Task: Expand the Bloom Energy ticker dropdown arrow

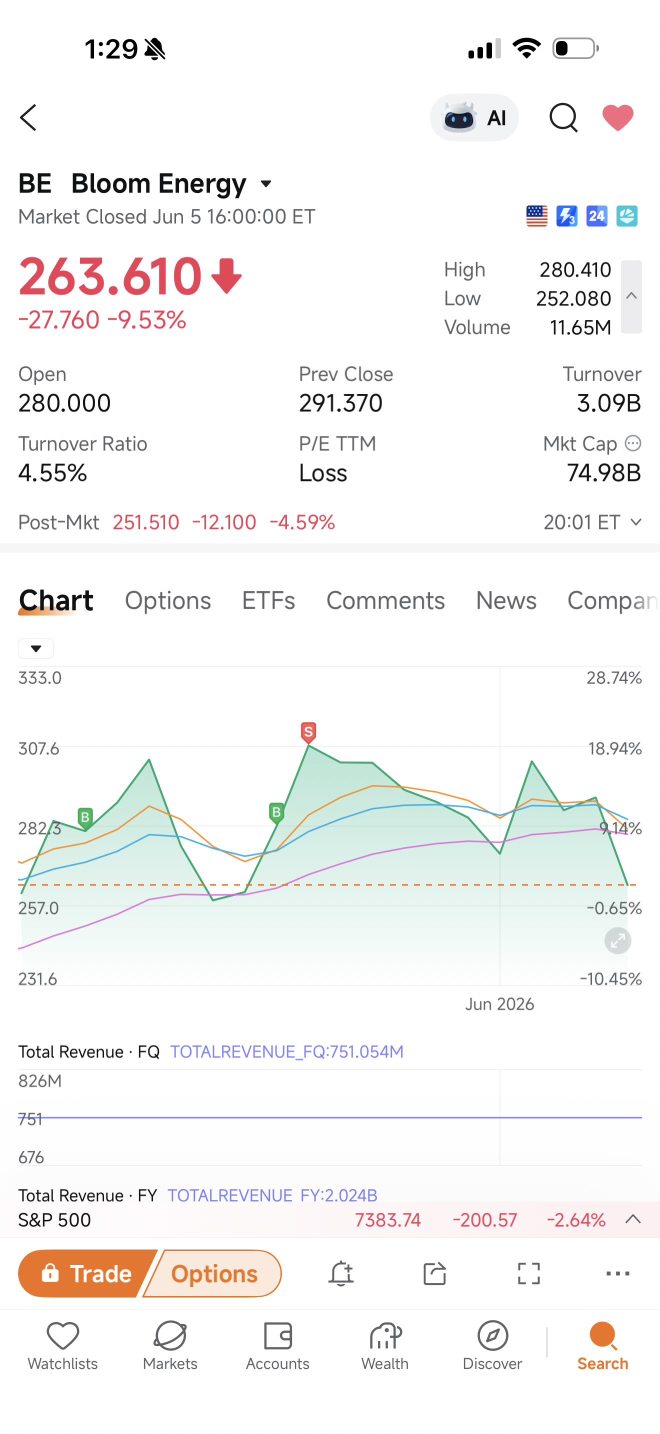Action: (x=266, y=184)
